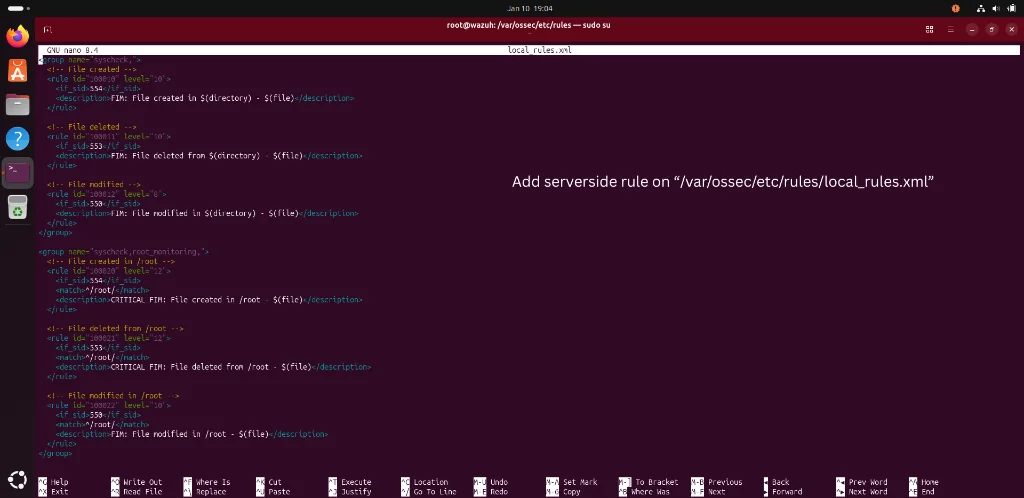Click the volume speaker icon in the top bar
Image resolution: width=1024 pixels, height=498 pixels.
[x=996, y=8]
